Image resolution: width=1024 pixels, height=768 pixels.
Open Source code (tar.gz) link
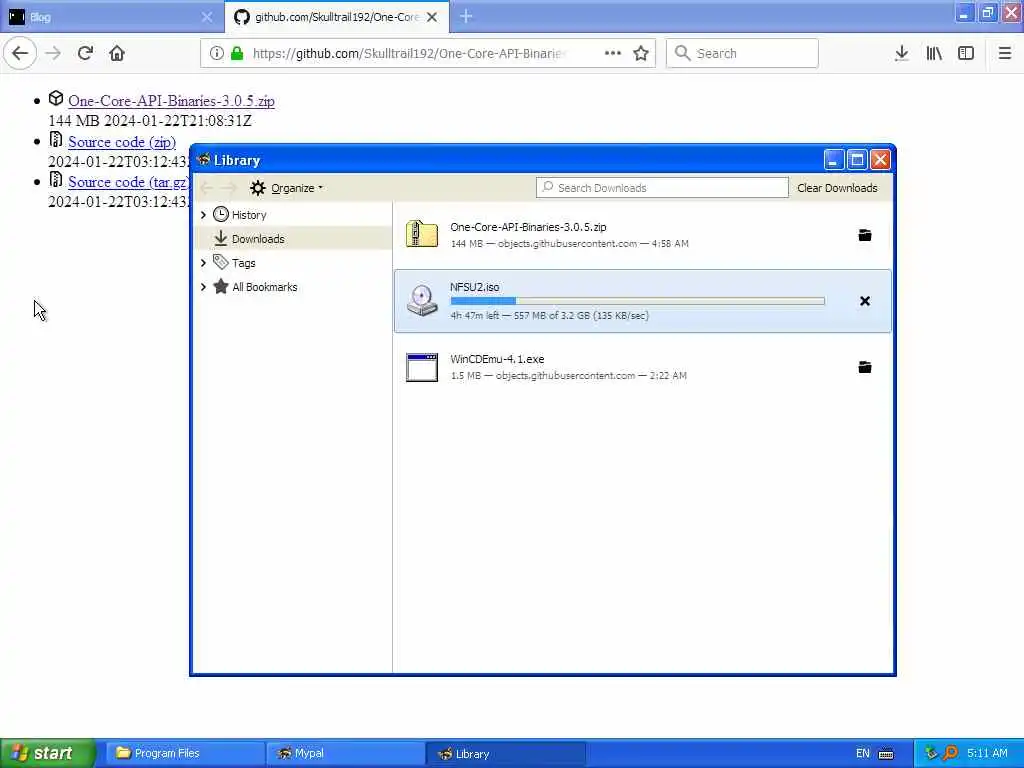tap(129, 182)
